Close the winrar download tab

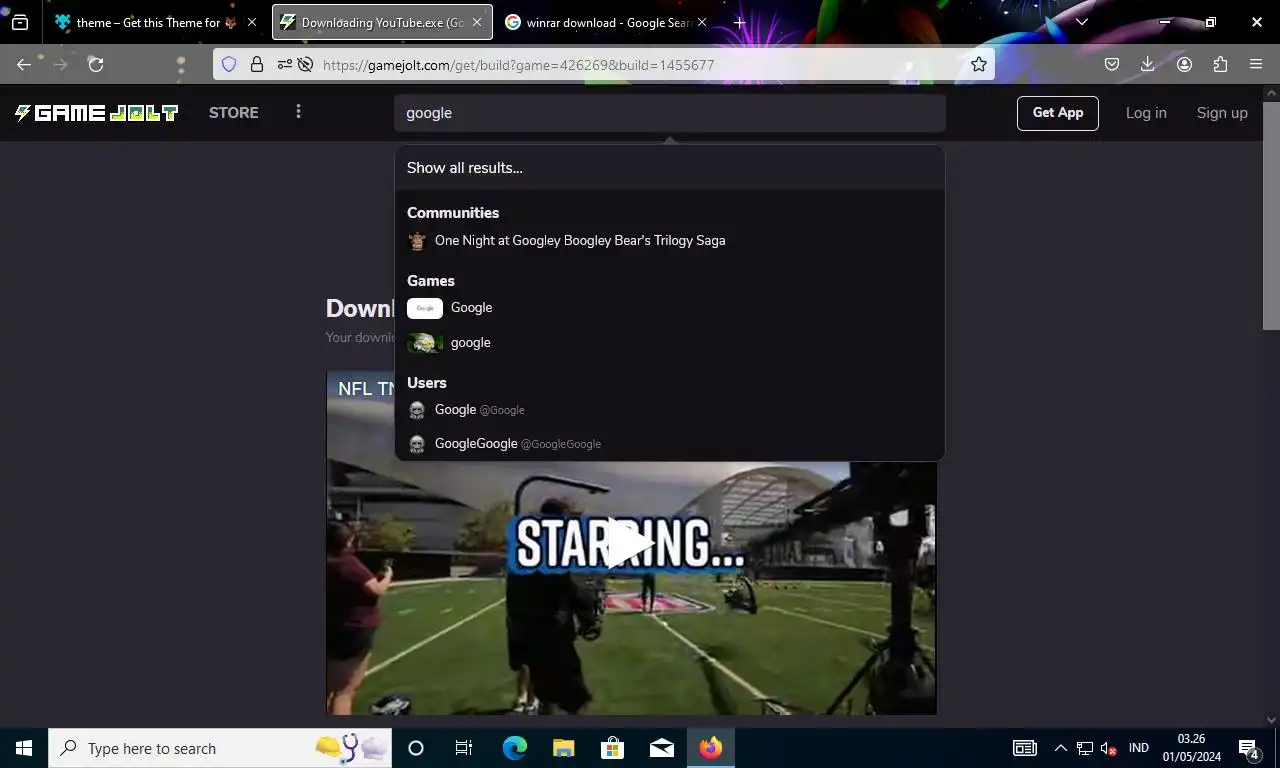click(x=702, y=22)
